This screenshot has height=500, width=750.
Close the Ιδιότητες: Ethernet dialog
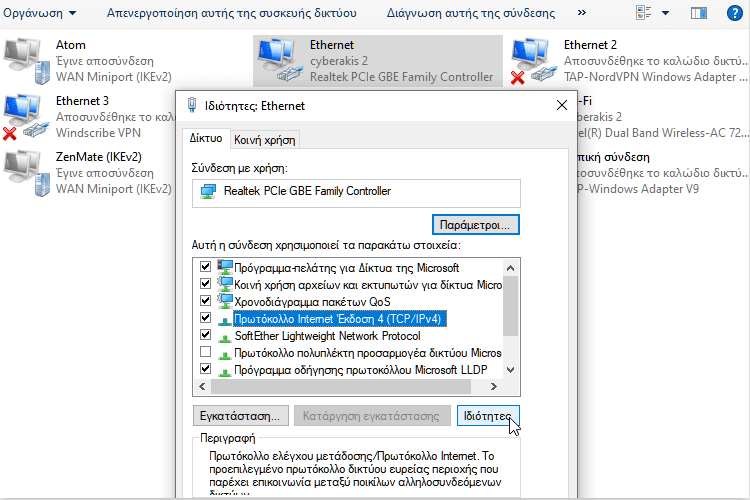pyautogui.click(x=562, y=105)
